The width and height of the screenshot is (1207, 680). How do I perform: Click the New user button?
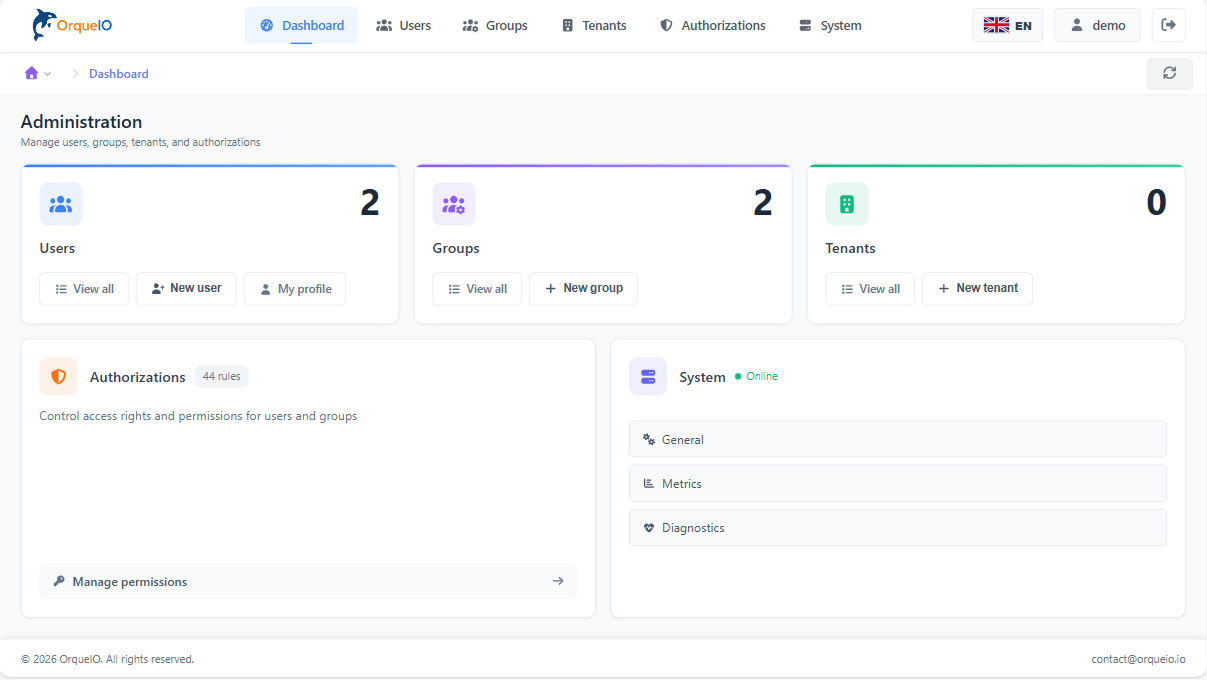pyautogui.click(x=186, y=288)
